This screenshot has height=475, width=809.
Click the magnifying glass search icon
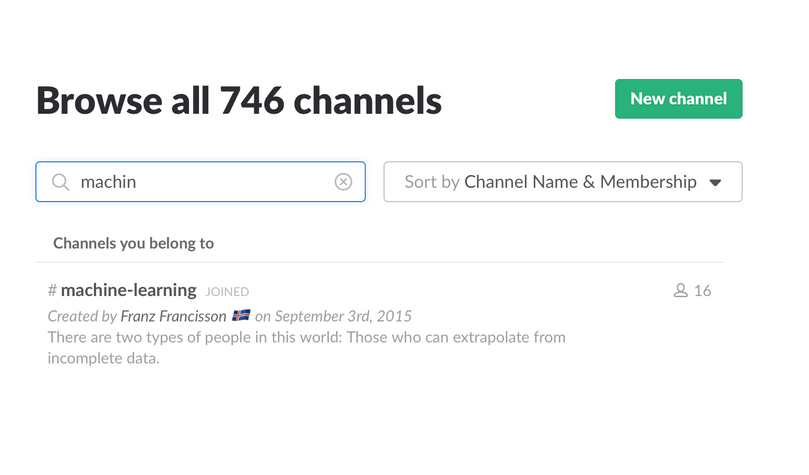(x=60, y=182)
